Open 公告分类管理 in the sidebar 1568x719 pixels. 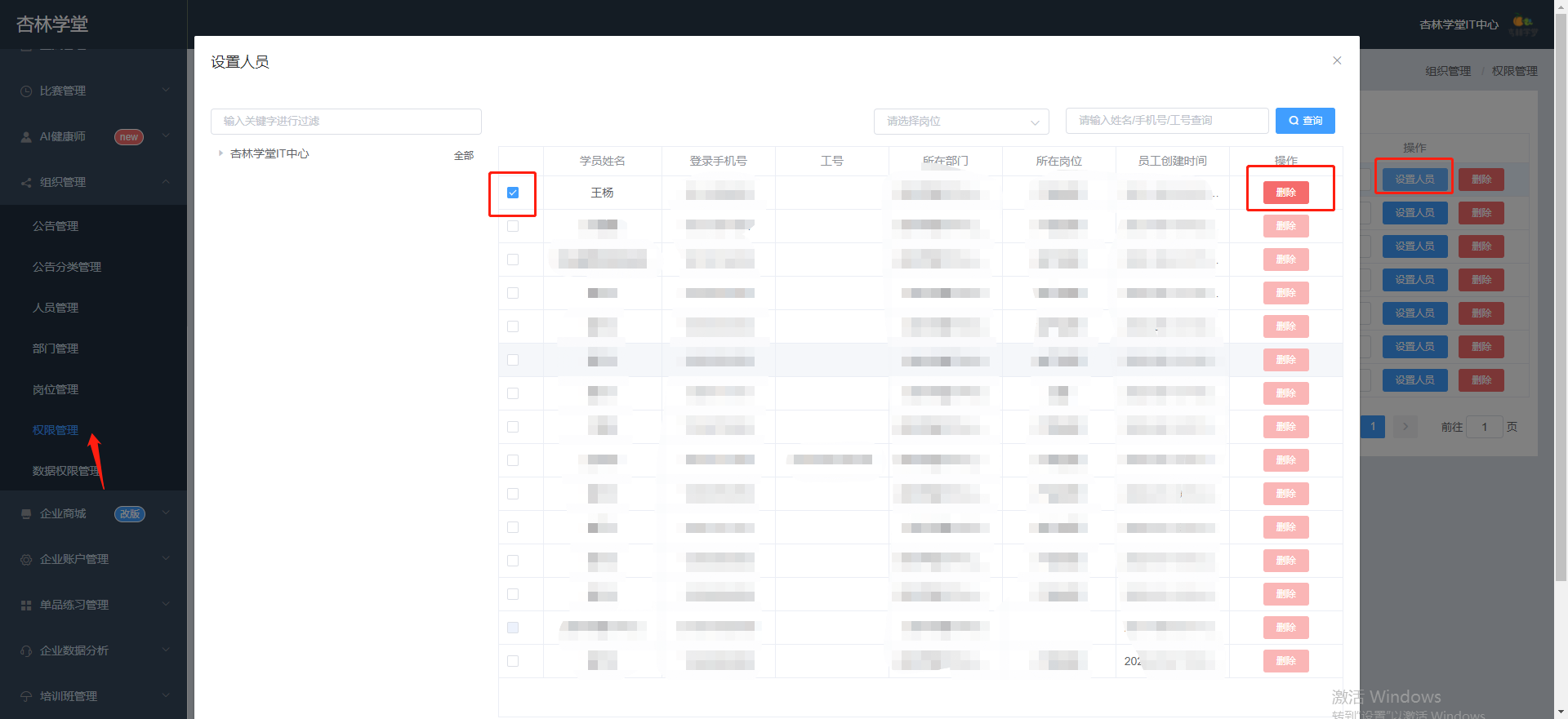point(67,267)
